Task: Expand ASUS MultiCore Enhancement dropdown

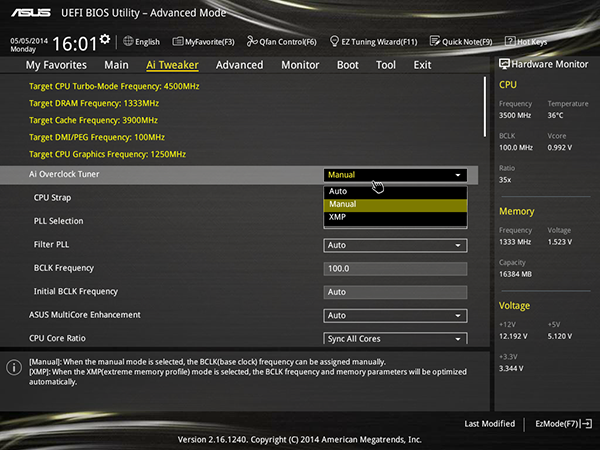Action: pyautogui.click(x=395, y=316)
